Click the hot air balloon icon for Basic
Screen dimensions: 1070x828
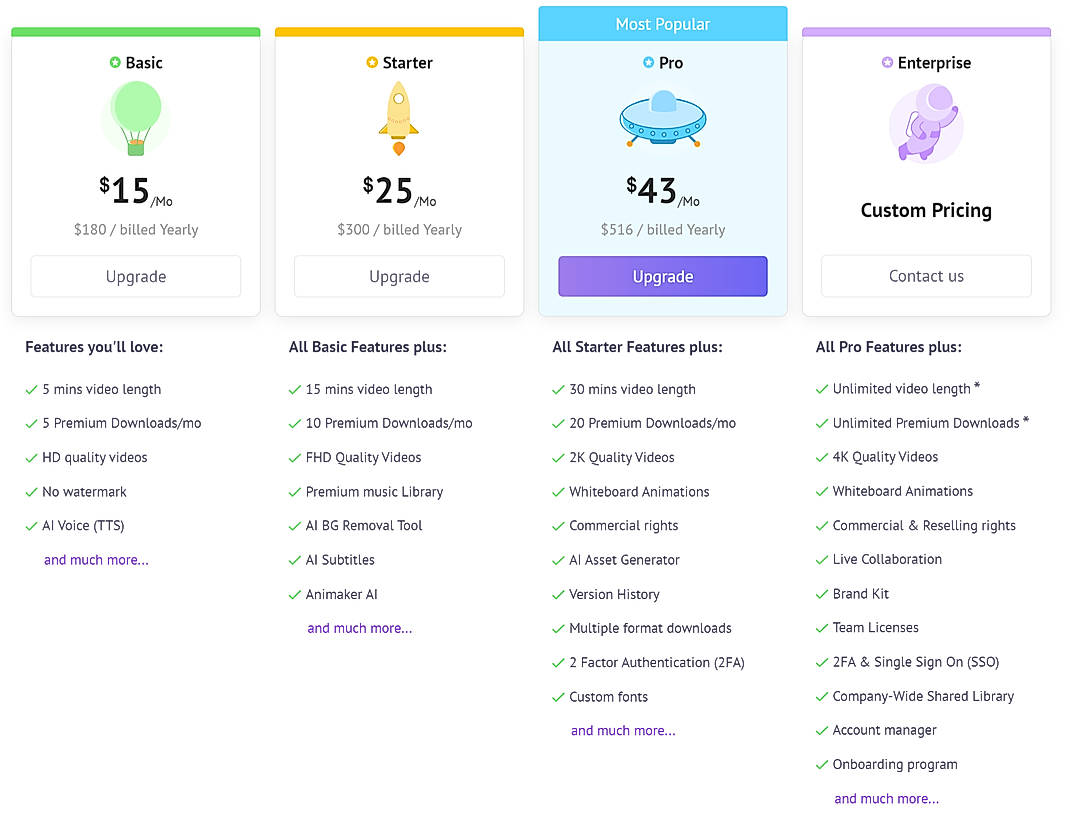tap(135, 118)
